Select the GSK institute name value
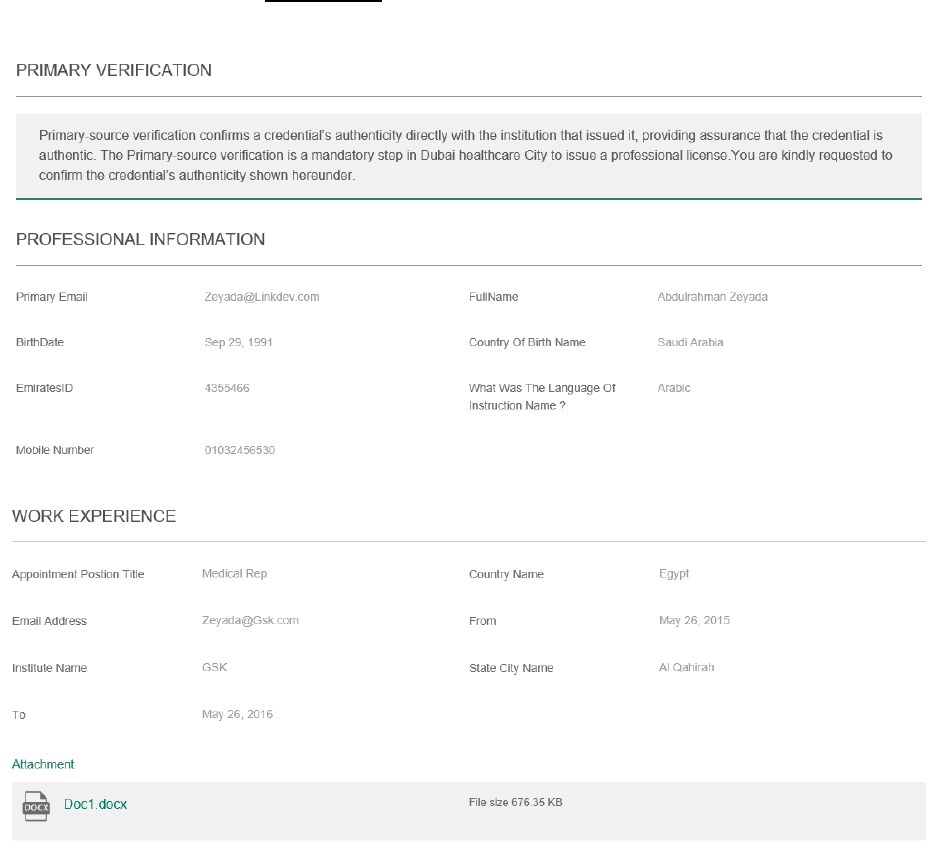Image resolution: width=937 pixels, height=856 pixels. pyautogui.click(x=214, y=667)
